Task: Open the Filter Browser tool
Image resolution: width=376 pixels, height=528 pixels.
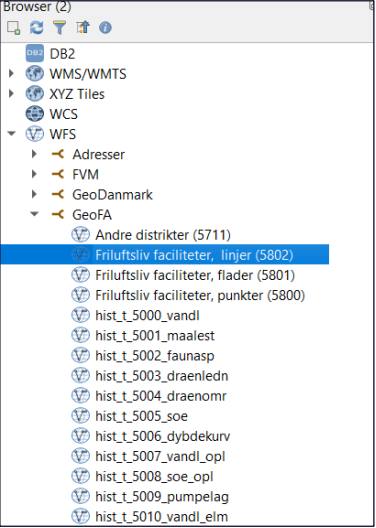Action: [59, 28]
